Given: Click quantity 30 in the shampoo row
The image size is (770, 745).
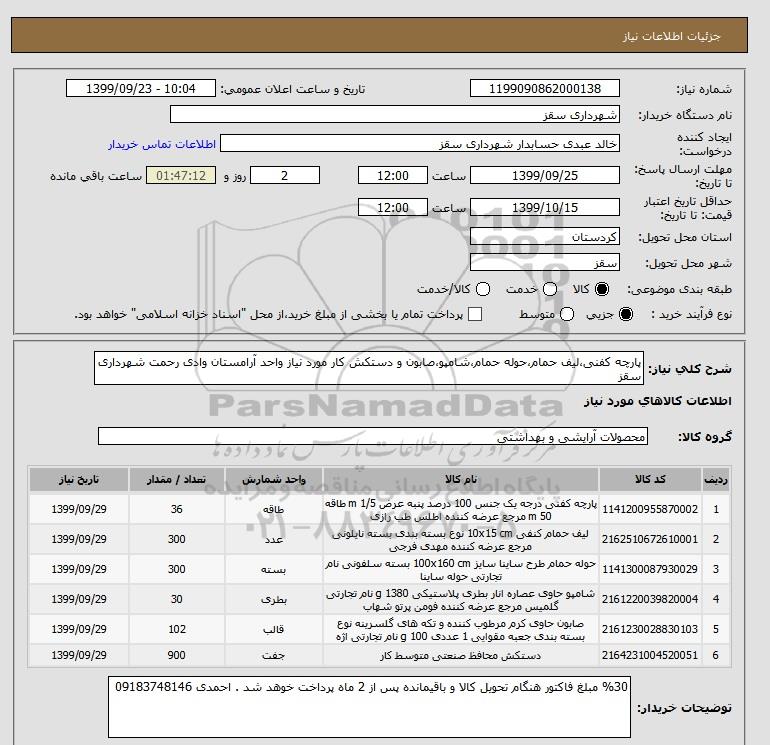Looking at the screenshot, I should pyautogui.click(x=176, y=599).
